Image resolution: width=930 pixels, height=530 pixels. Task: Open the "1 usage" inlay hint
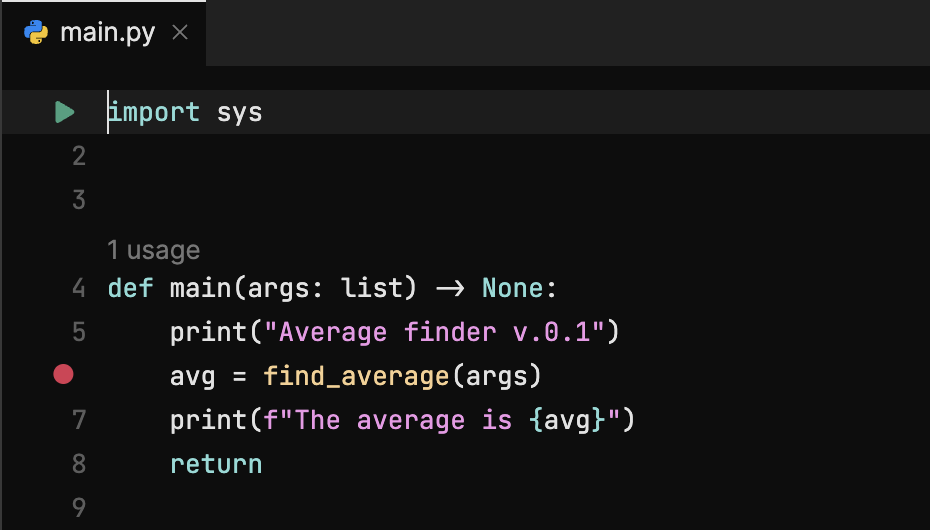coord(153,250)
